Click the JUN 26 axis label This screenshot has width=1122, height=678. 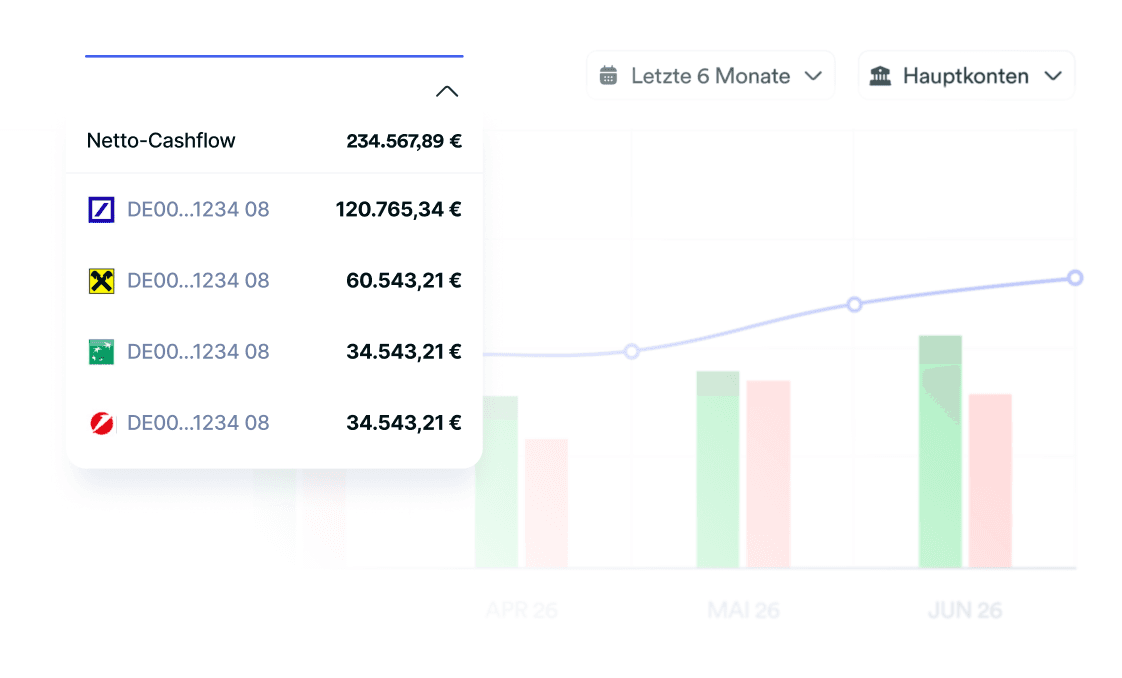click(965, 610)
